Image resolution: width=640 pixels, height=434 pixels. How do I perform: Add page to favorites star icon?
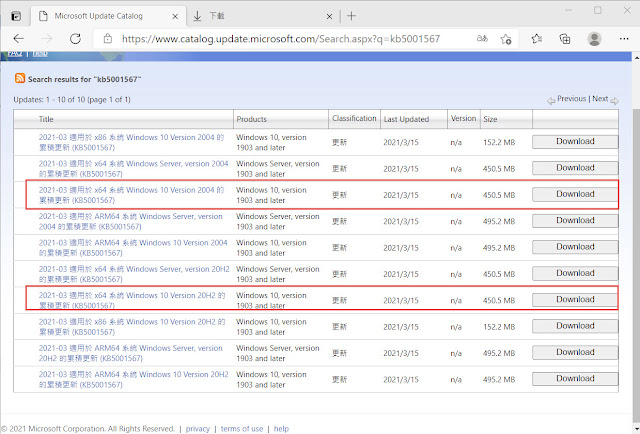click(506, 39)
